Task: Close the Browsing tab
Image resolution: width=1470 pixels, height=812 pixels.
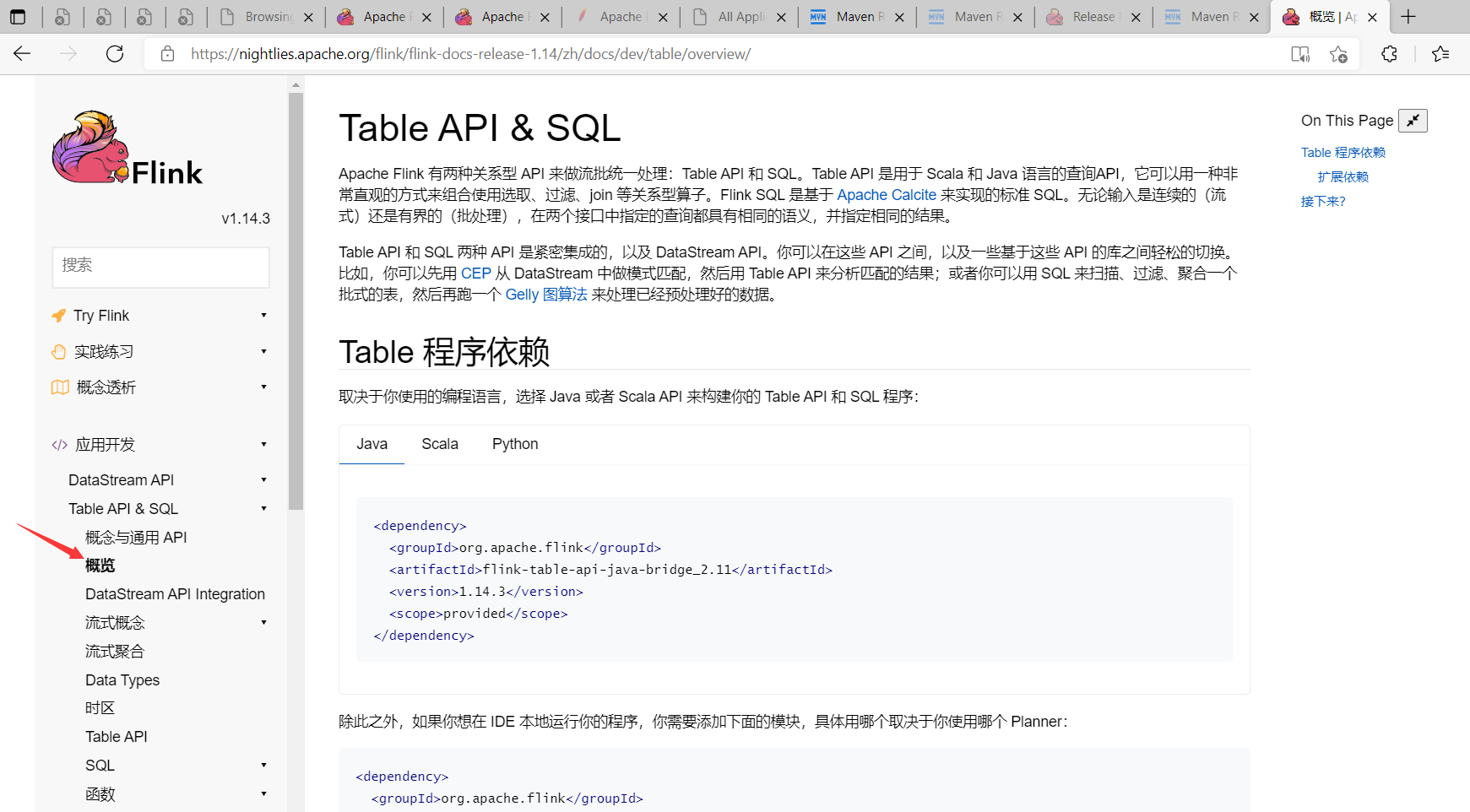Action: coord(308,17)
